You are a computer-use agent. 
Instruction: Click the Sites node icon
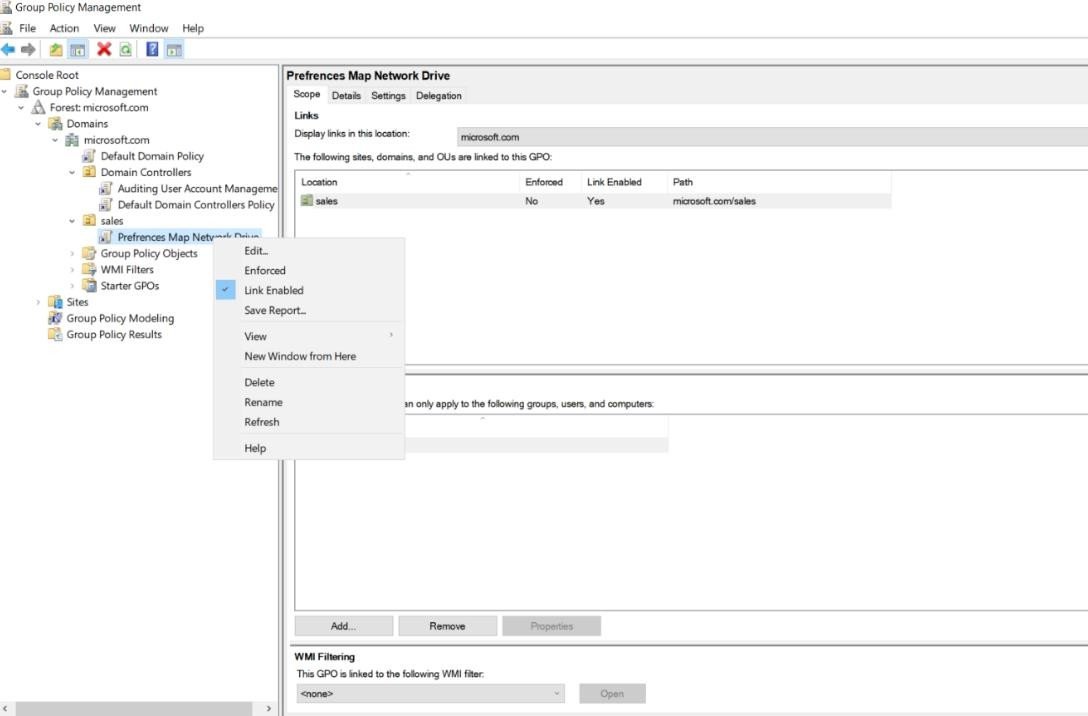(x=56, y=302)
